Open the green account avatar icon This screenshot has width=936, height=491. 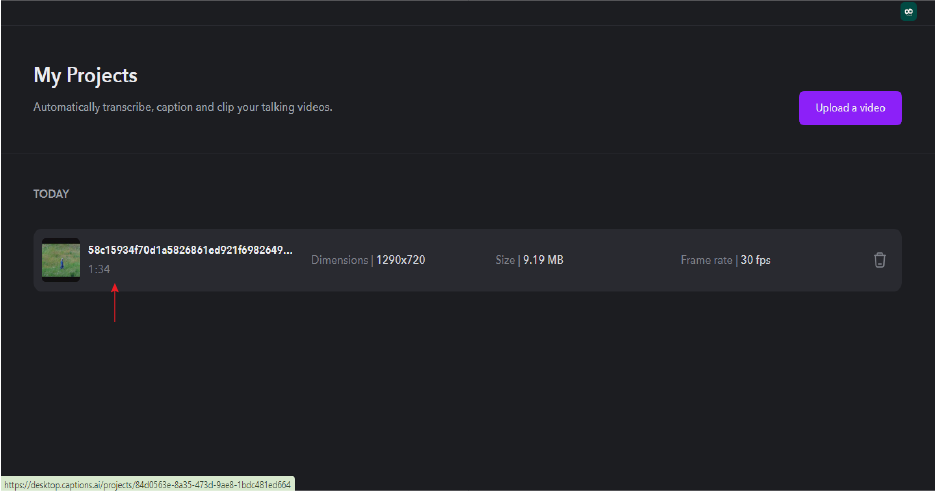tap(908, 12)
